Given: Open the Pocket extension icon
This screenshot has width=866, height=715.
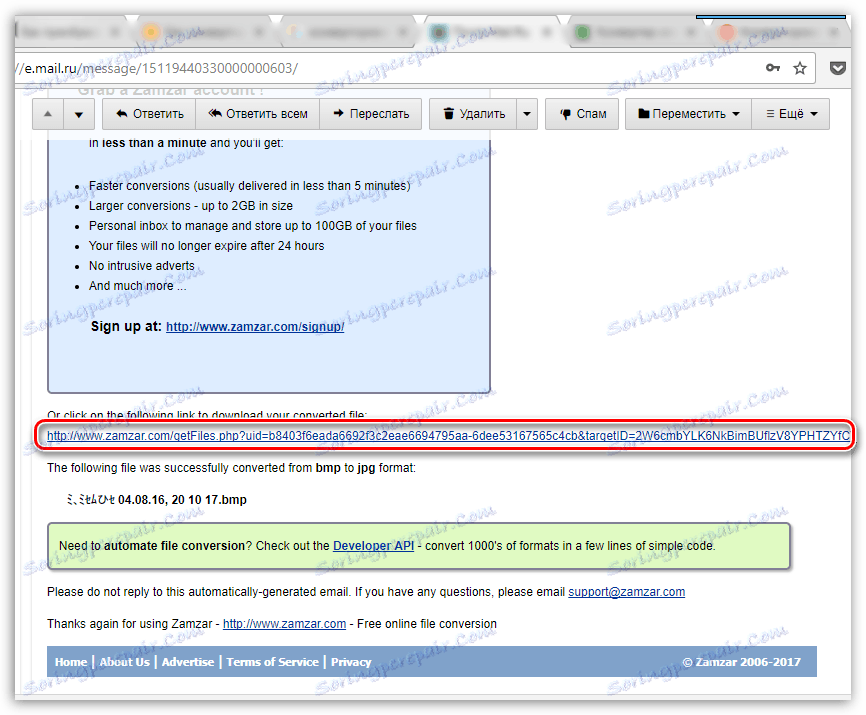Looking at the screenshot, I should 838,68.
